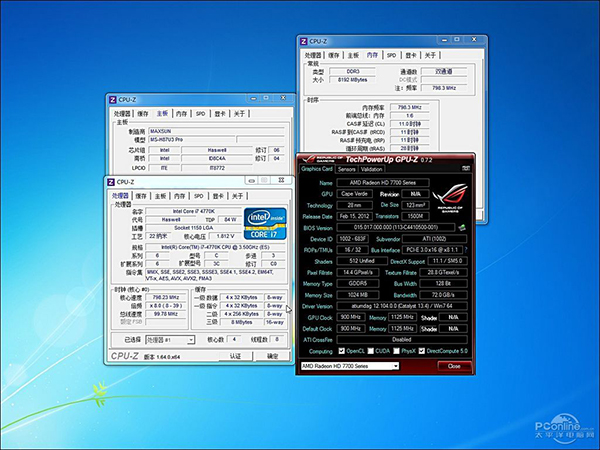Click the 798.23 MHz core speed value
The image size is (600, 450).
pos(166,297)
